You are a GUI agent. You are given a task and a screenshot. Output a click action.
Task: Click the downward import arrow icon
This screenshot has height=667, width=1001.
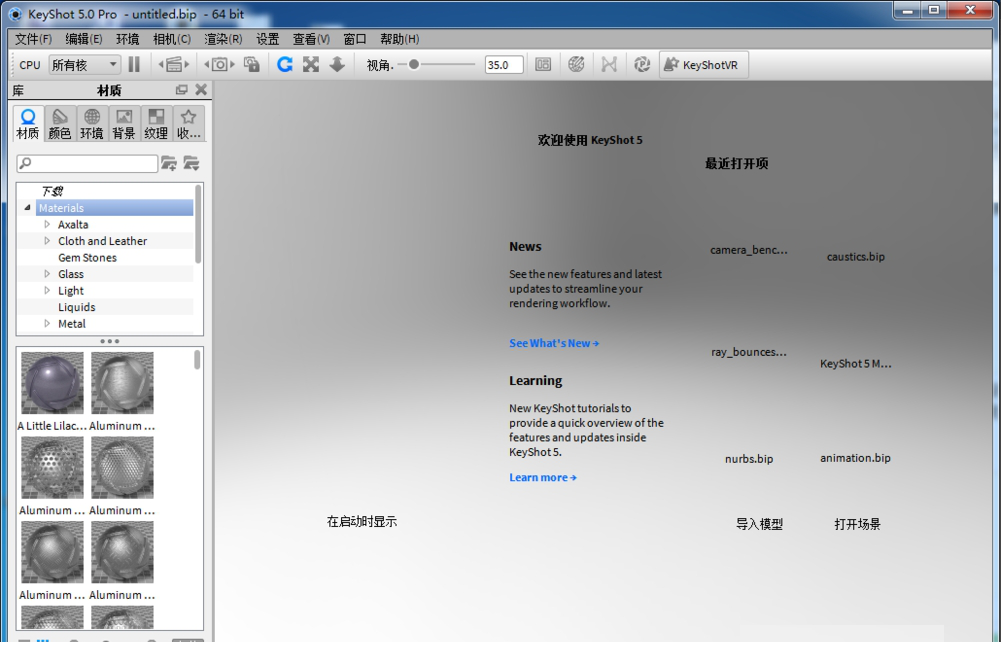(337, 64)
